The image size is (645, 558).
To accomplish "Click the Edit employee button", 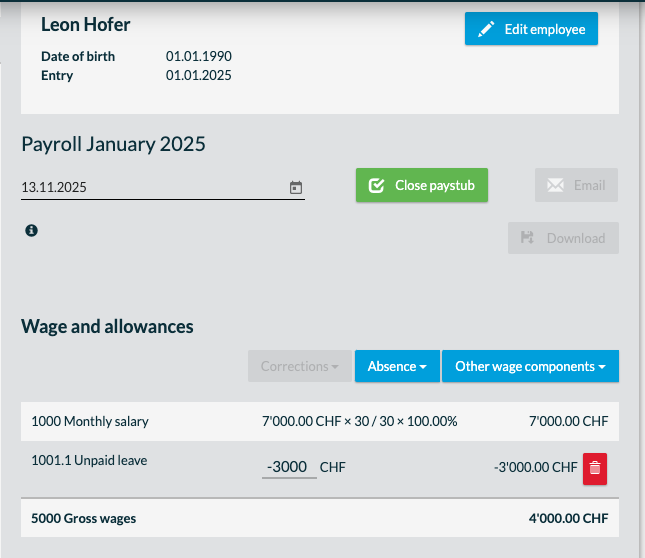I will (x=531, y=29).
